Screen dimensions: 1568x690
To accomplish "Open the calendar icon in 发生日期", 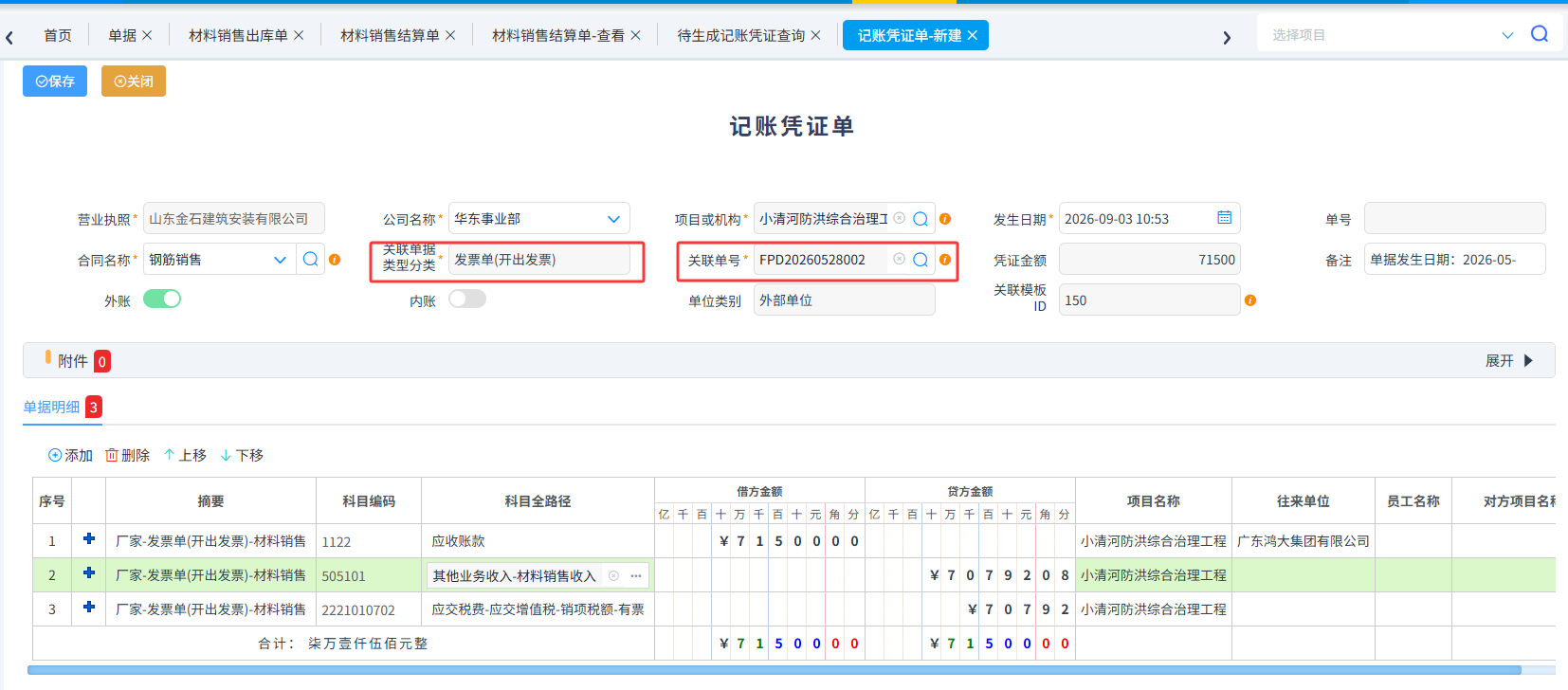I will pyautogui.click(x=1224, y=218).
